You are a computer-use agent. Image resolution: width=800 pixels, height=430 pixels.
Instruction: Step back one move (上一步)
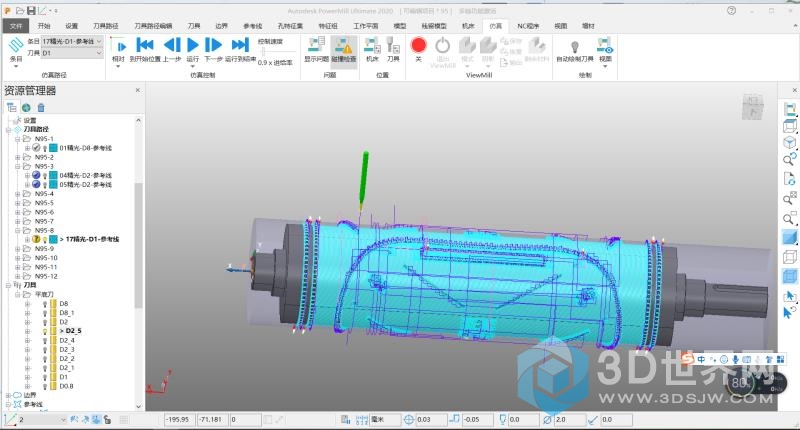[x=172, y=45]
